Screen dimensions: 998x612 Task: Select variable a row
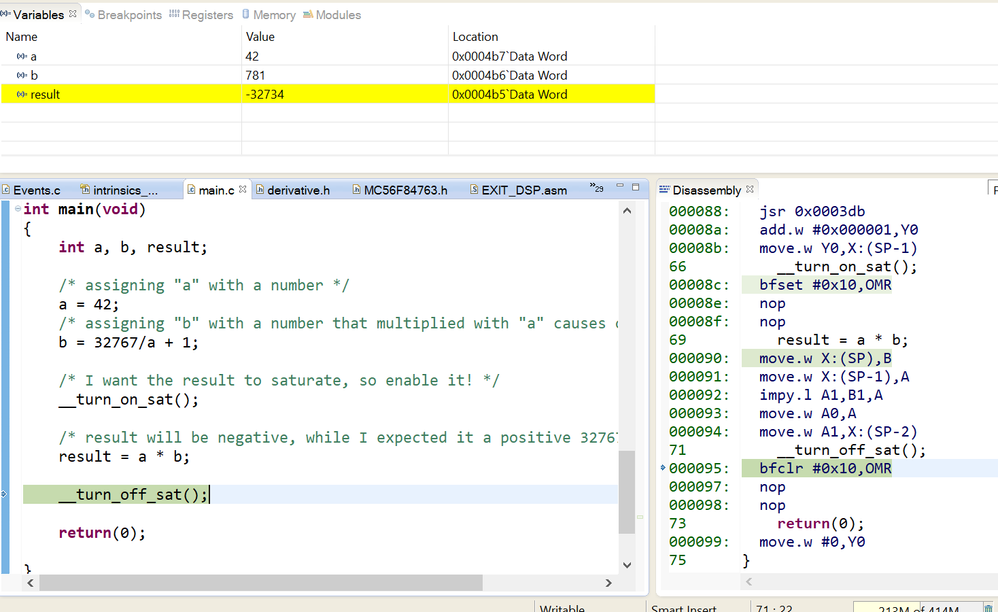coord(327,56)
